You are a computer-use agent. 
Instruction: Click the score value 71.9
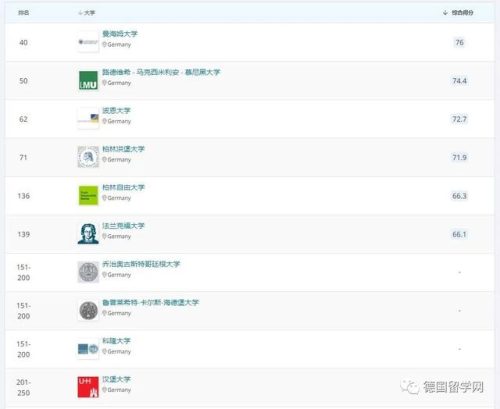tap(459, 157)
